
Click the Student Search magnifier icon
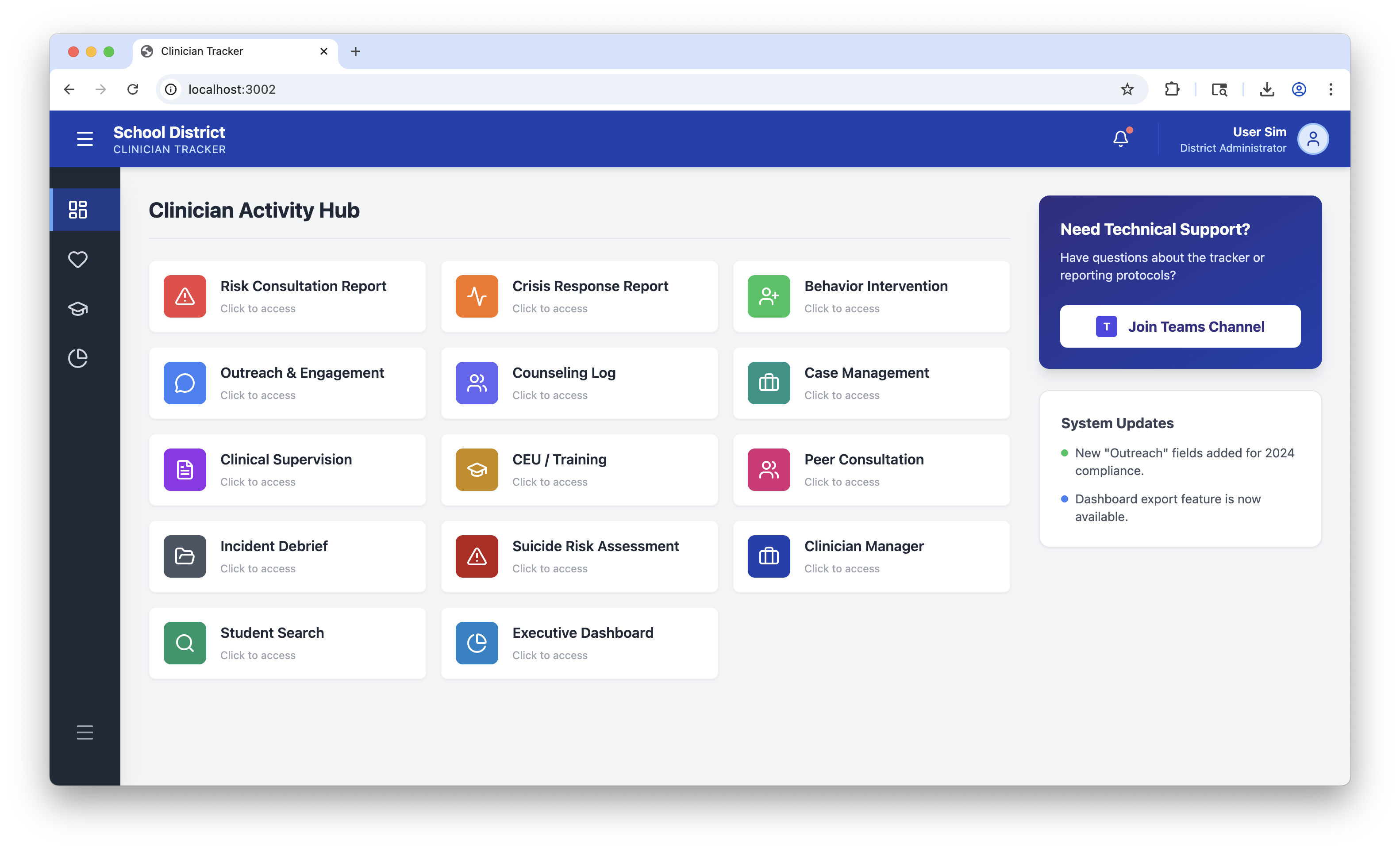[x=184, y=643]
